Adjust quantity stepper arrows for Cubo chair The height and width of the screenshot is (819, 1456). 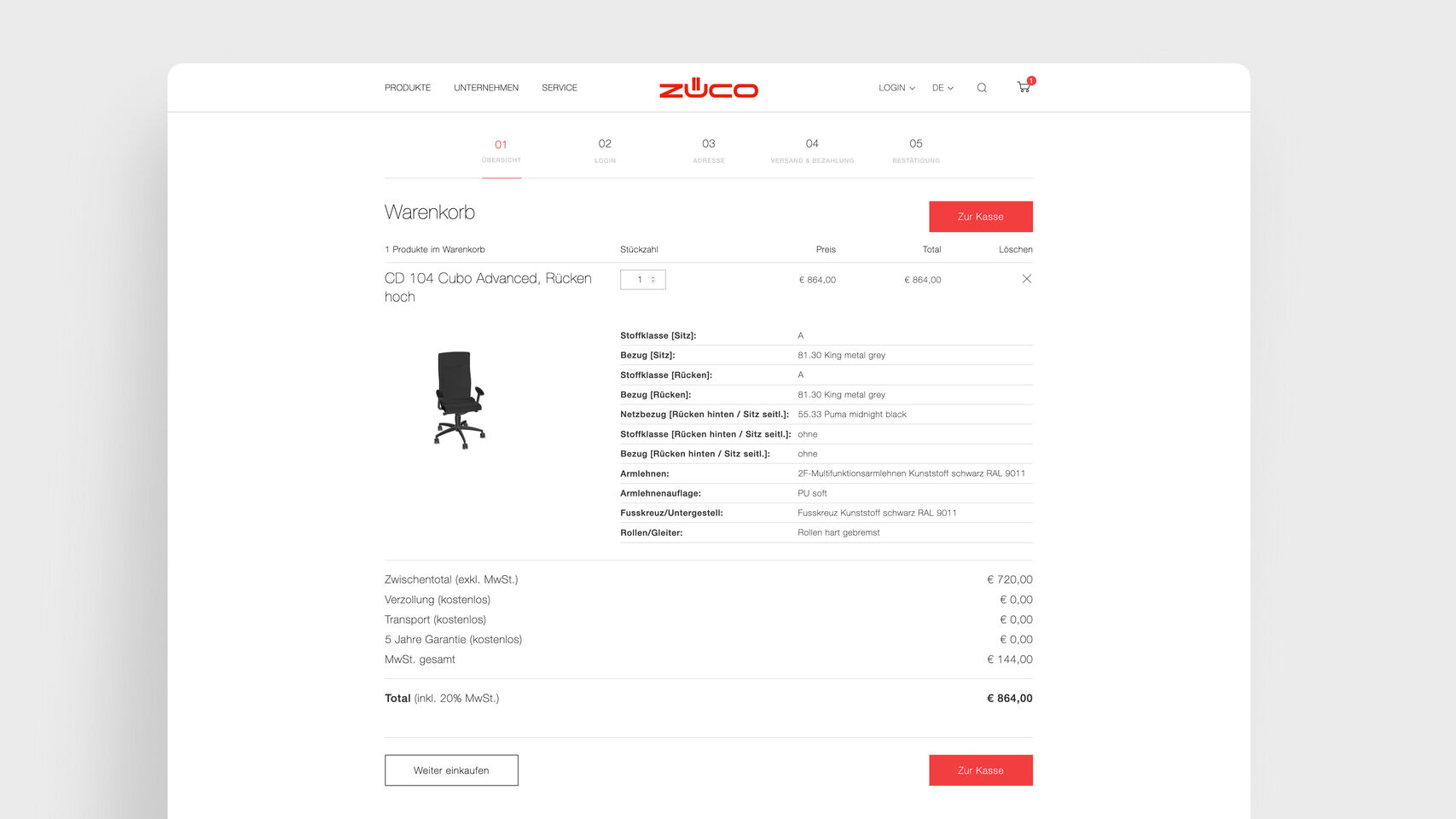click(653, 280)
